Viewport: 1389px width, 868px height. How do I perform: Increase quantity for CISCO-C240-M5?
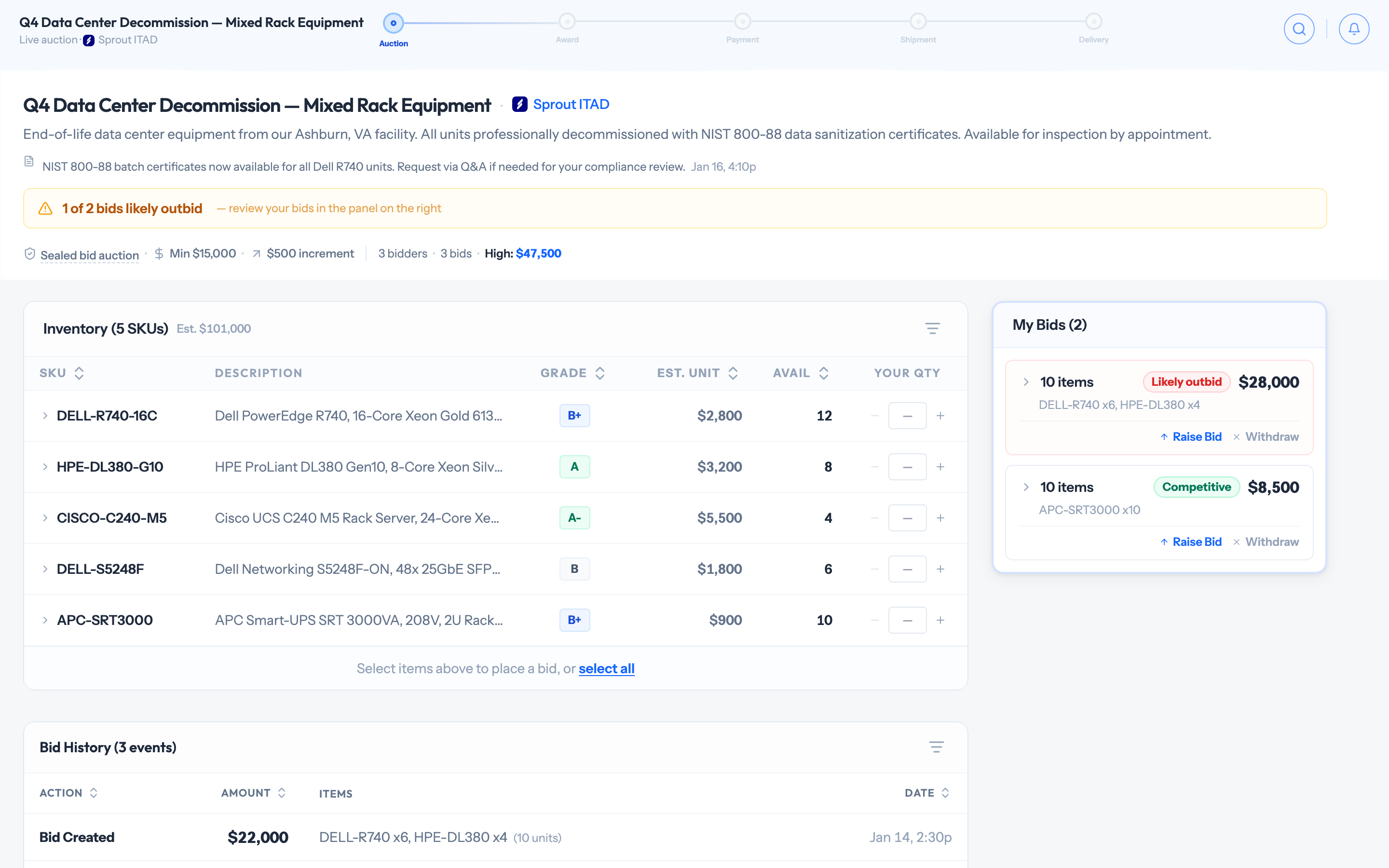pyautogui.click(x=940, y=518)
